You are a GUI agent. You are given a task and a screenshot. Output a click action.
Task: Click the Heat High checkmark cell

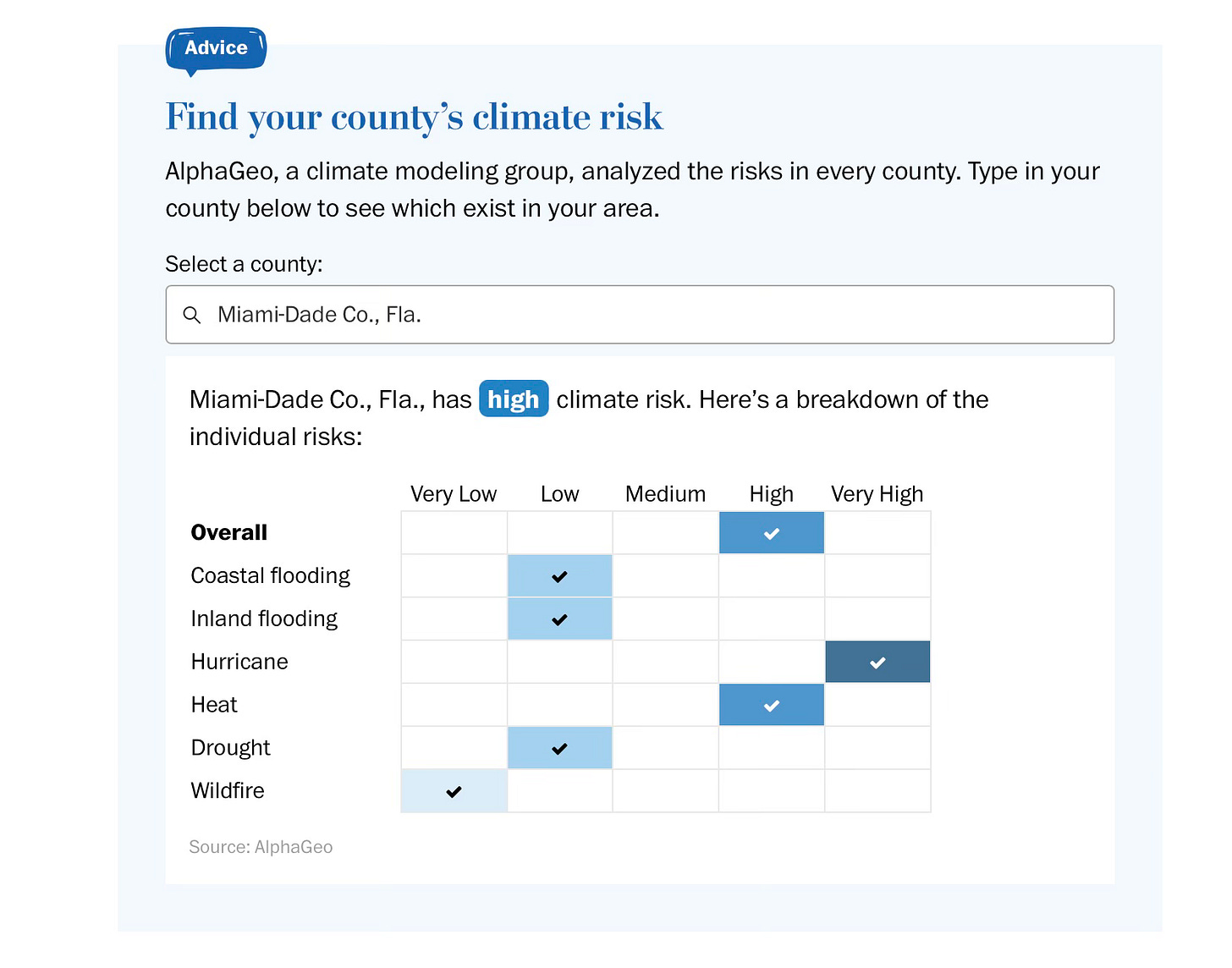[772, 705]
